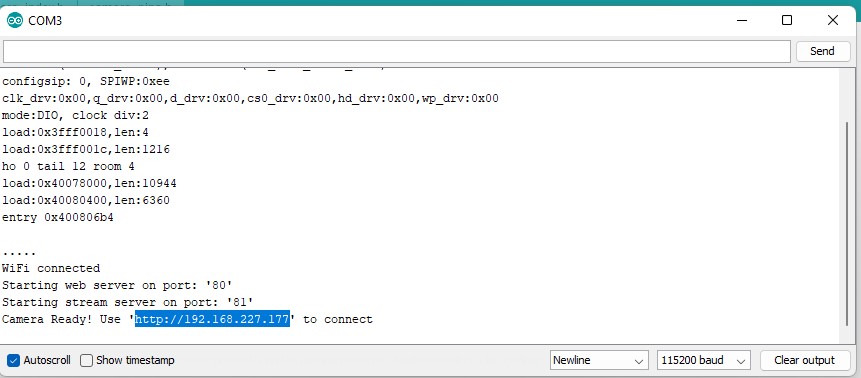Click the serial message input field
This screenshot has width=861, height=378.
coord(397,51)
